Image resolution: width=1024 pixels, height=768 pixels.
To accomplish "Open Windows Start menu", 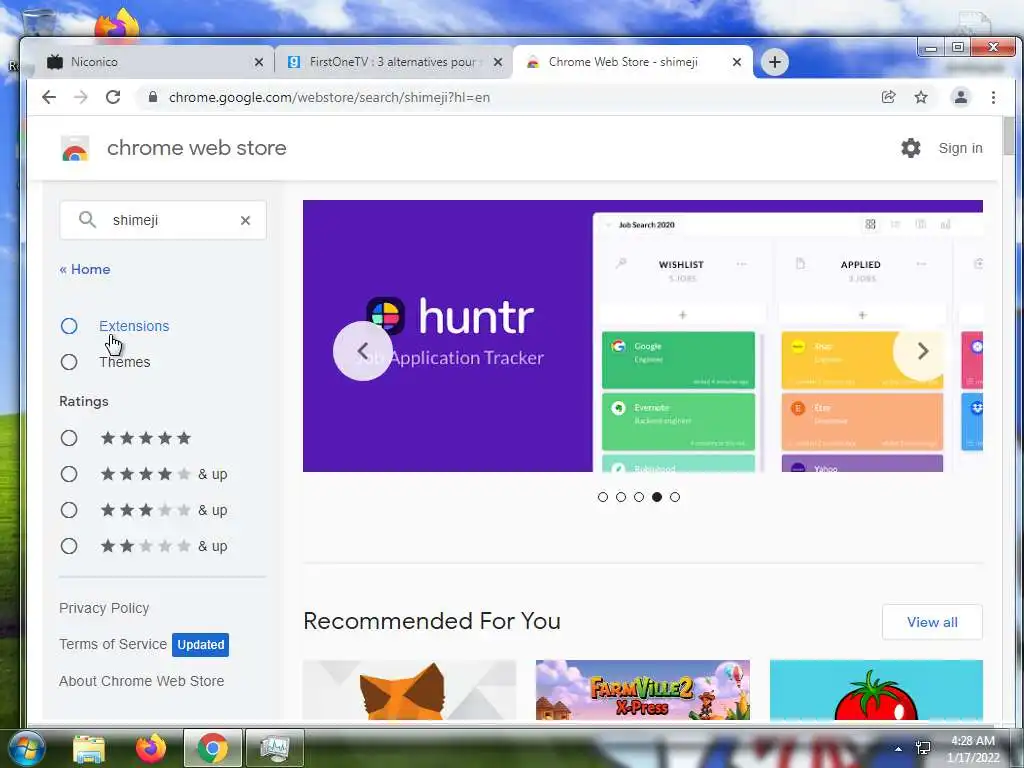I will click(26, 749).
